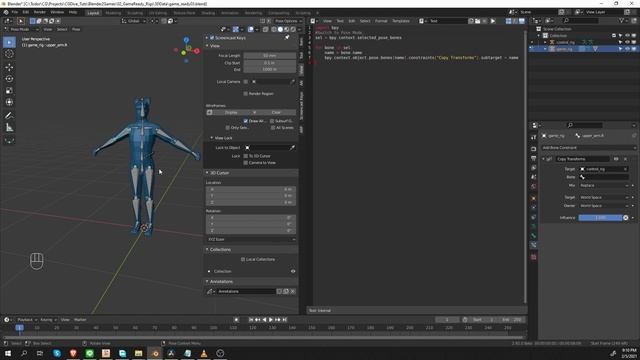Toggle the Camera to View checkbox
The width and height of the screenshot is (640, 360).
246,162
